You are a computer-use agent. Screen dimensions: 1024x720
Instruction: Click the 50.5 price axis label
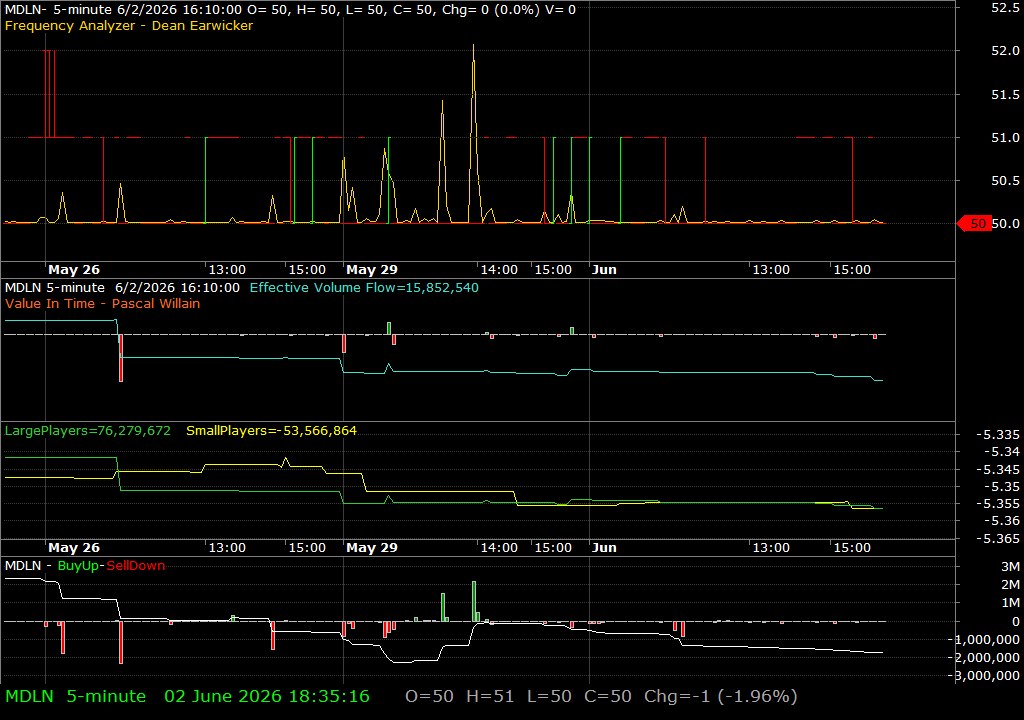pos(1005,180)
